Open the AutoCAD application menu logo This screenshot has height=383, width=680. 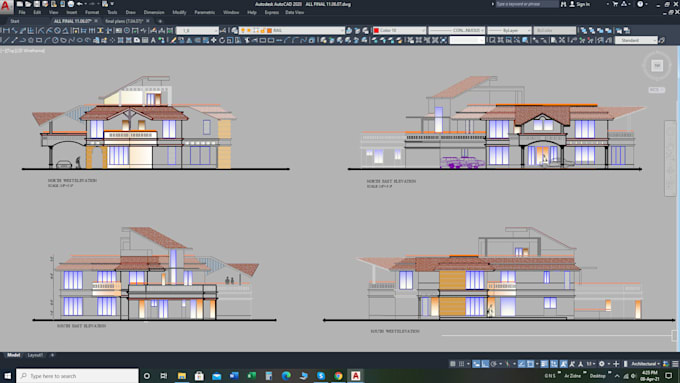pos(6,6)
